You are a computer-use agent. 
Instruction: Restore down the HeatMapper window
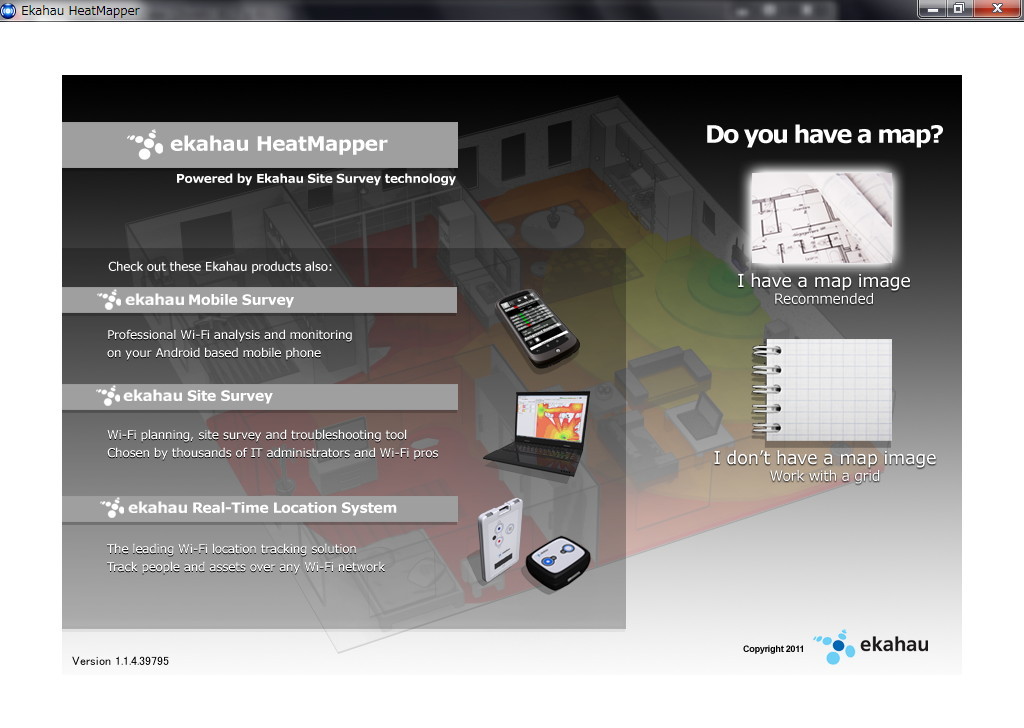pos(959,8)
